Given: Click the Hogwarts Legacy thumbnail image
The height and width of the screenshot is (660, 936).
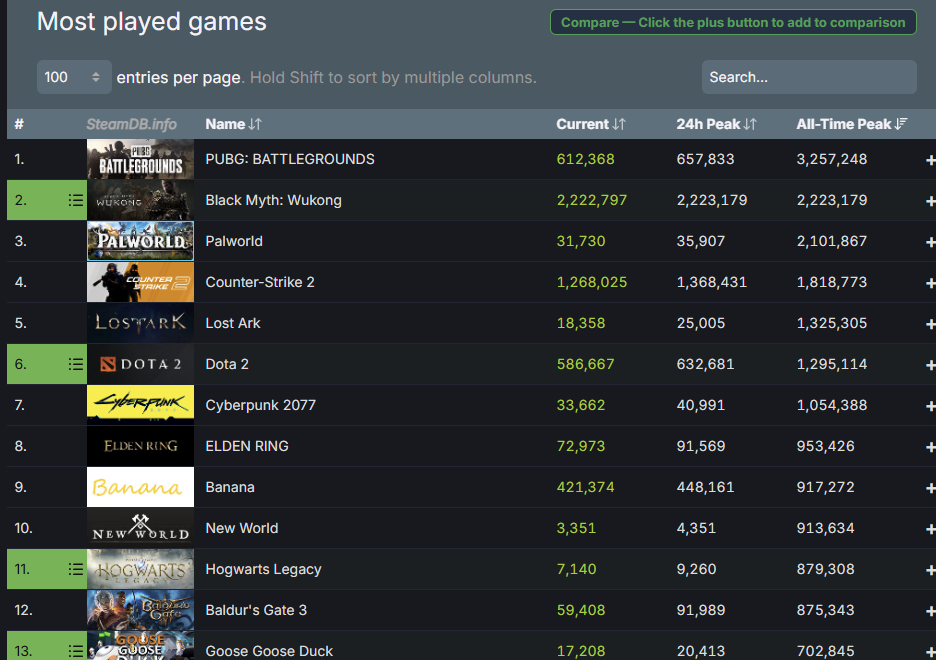Looking at the screenshot, I should (140, 569).
